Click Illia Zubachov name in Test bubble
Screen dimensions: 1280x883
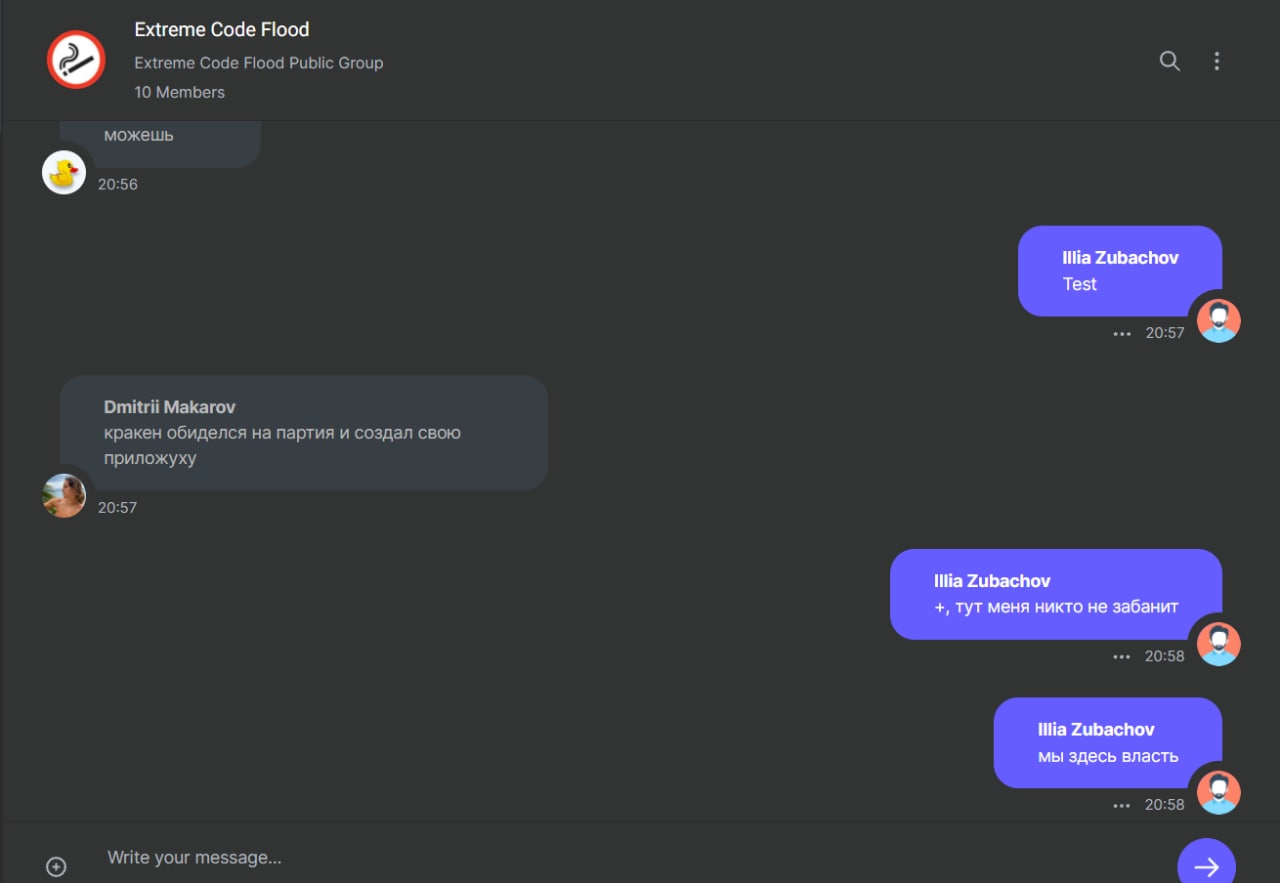point(1120,257)
